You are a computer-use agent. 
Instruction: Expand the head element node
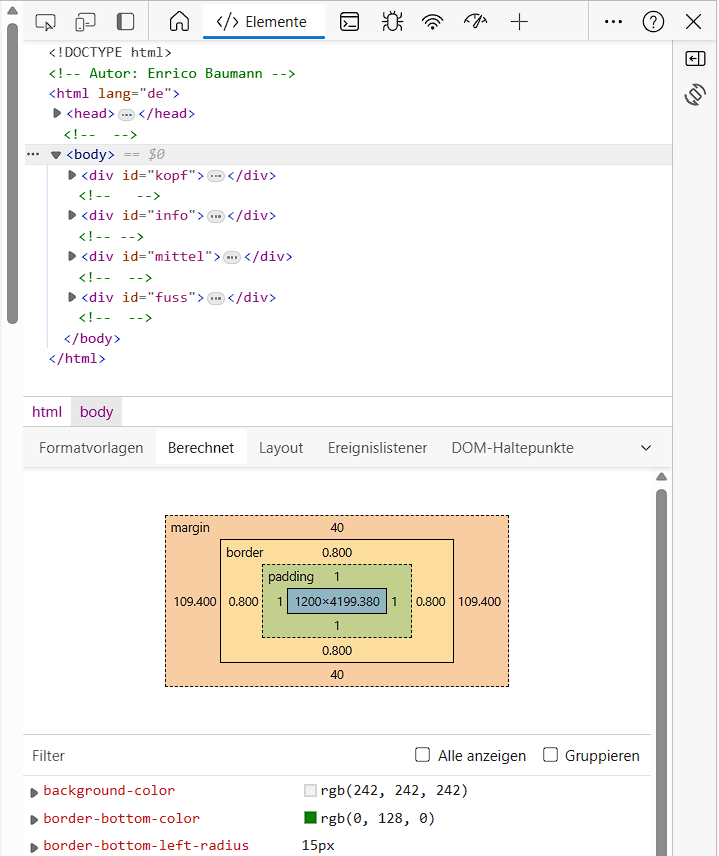click(57, 114)
